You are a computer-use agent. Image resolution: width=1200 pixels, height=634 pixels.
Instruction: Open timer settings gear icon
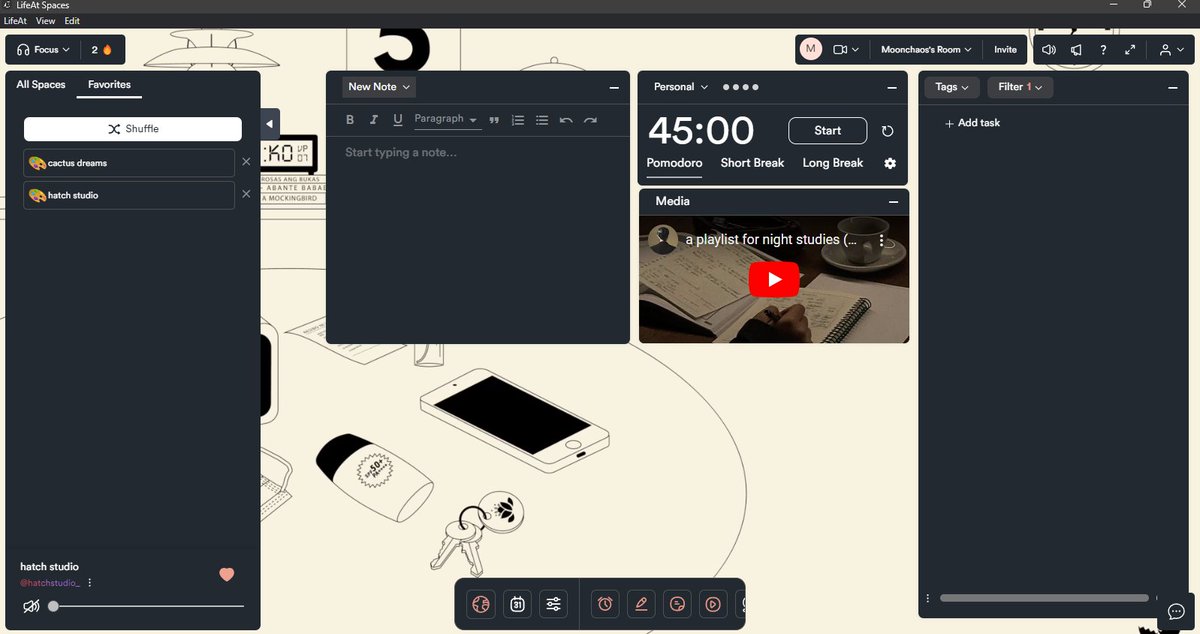890,163
